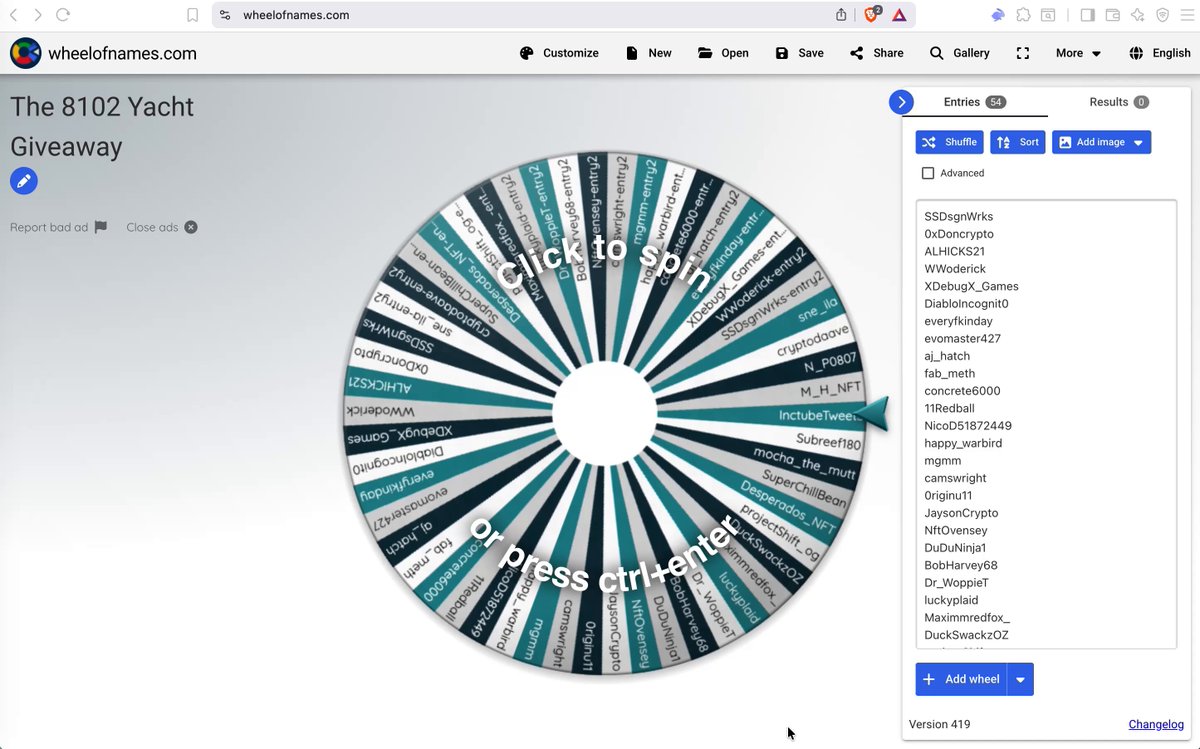This screenshot has height=749, width=1200.
Task: Open Brave Rewards triangle icon
Action: click(x=899, y=15)
